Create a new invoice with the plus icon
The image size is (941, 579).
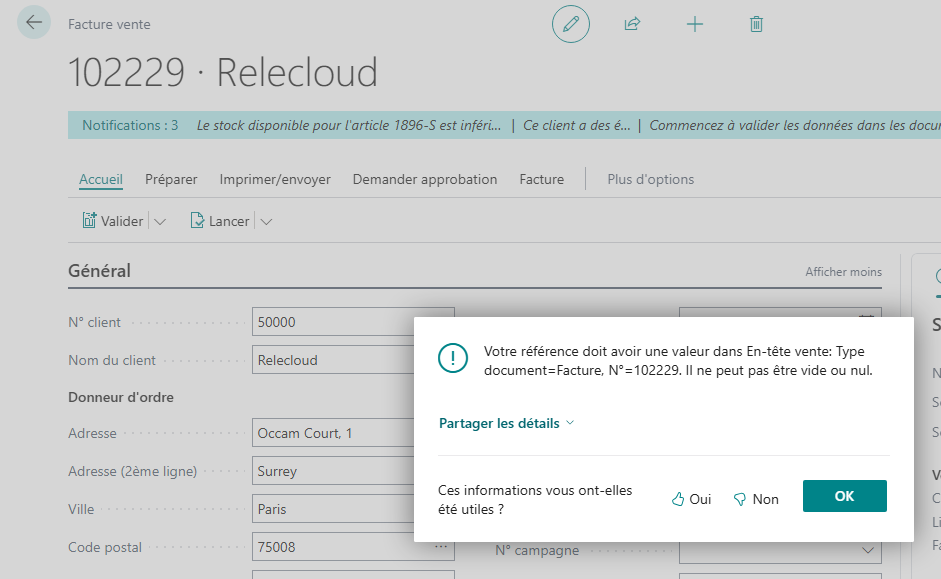(694, 24)
